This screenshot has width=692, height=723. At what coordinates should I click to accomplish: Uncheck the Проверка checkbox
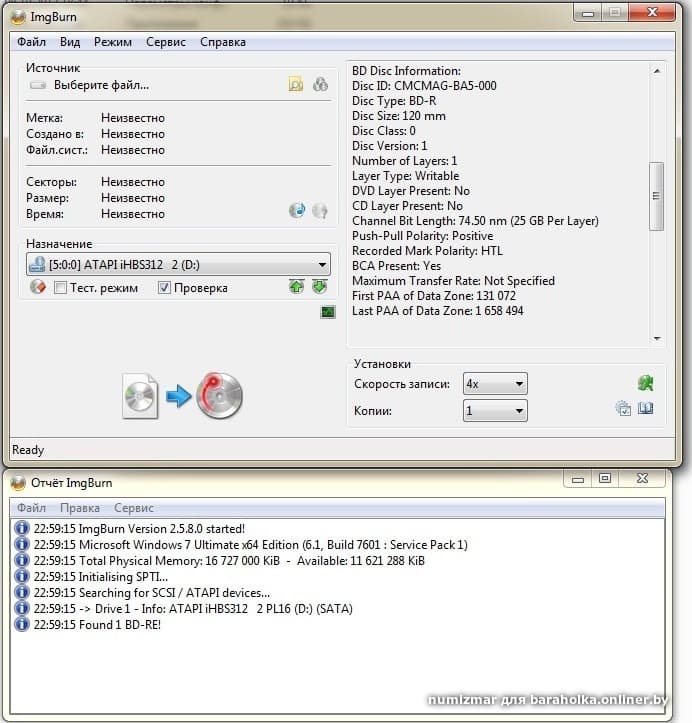(164, 288)
